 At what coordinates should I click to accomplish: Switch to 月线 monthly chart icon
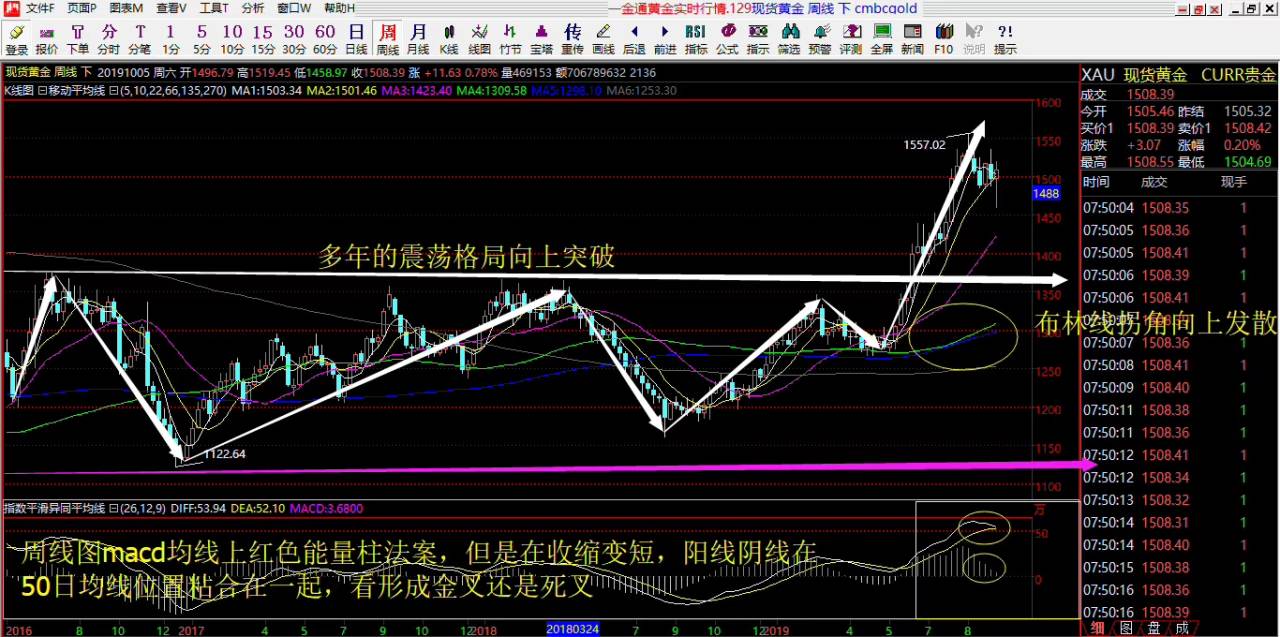coord(418,39)
